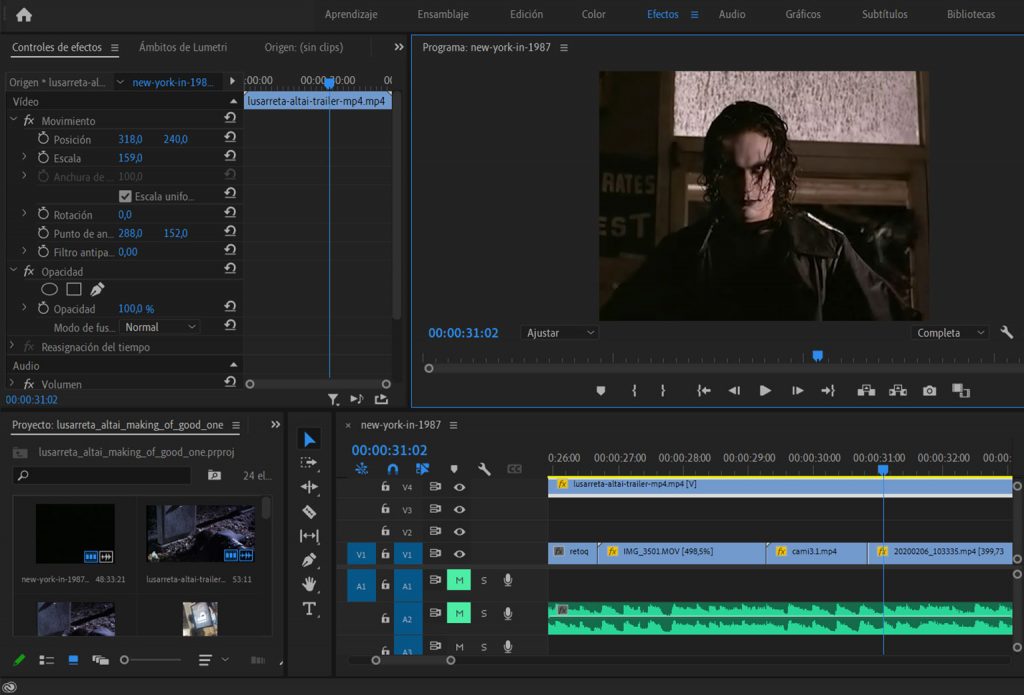Toggle Snap in timeline magnet icon
This screenshot has height=695, width=1024.
[x=392, y=469]
